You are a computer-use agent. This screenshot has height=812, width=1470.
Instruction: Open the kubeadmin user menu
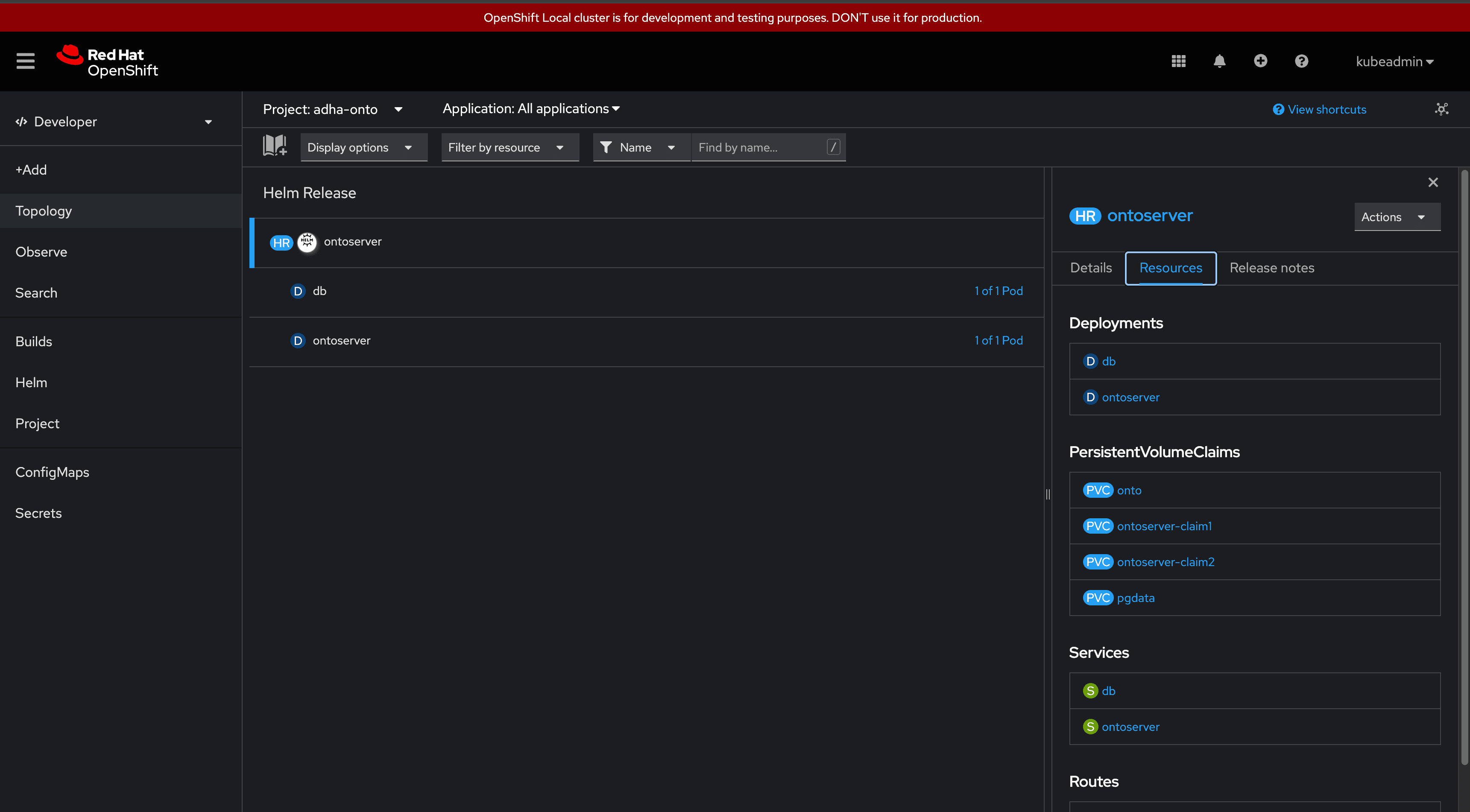click(x=1395, y=61)
